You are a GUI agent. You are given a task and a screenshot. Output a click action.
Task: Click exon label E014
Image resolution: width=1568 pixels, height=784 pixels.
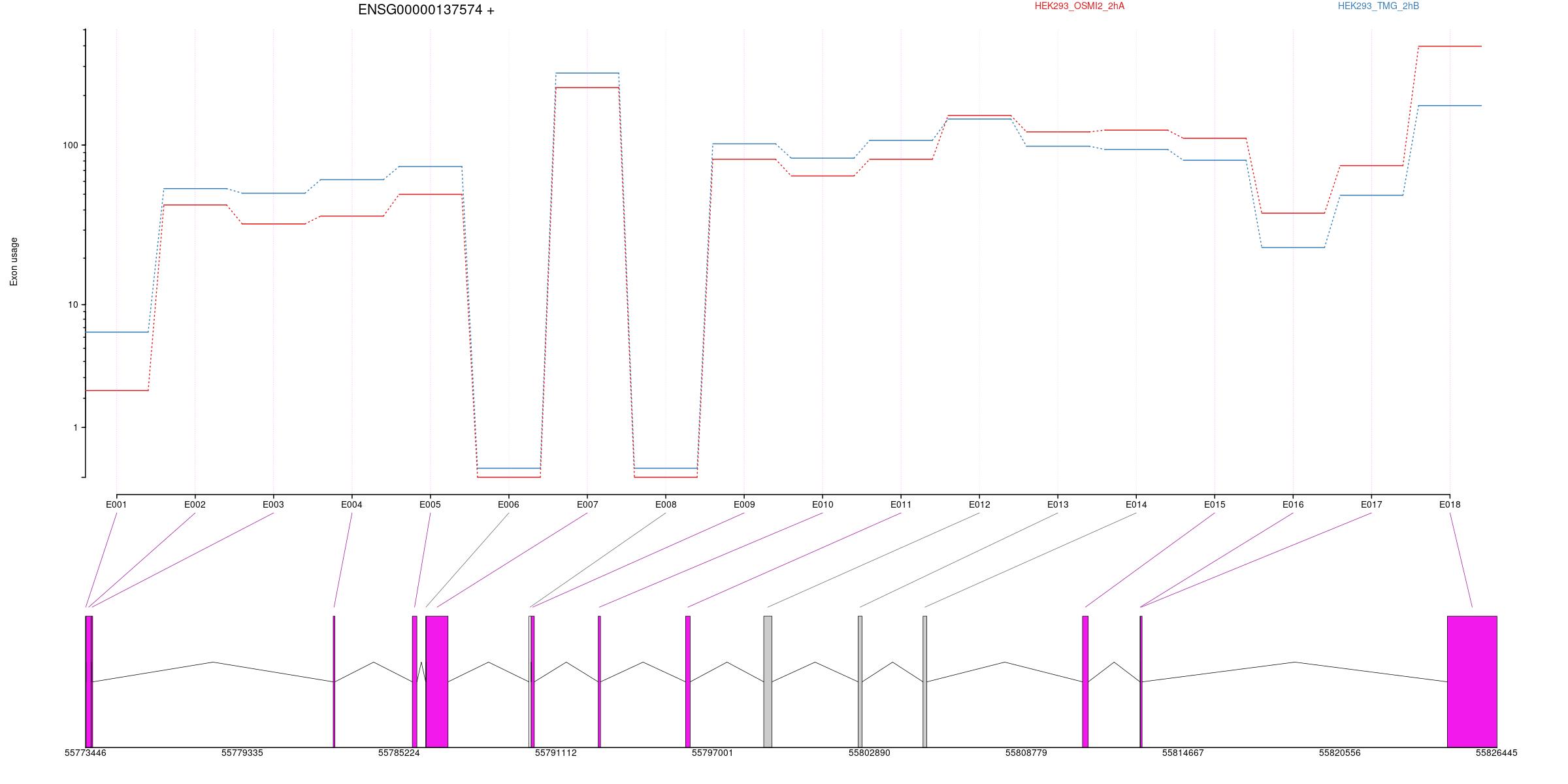coord(1136,504)
